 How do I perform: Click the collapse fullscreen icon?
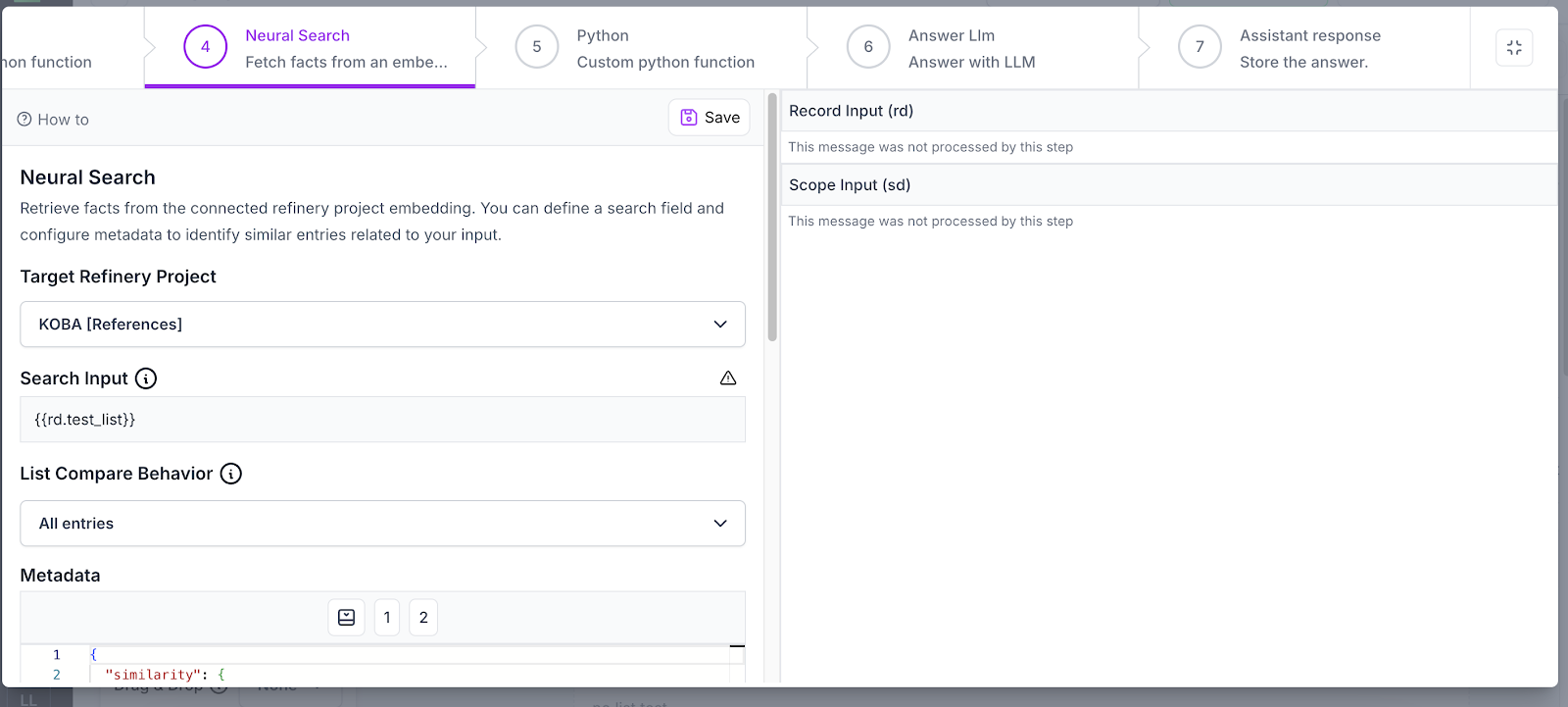pyautogui.click(x=1514, y=47)
